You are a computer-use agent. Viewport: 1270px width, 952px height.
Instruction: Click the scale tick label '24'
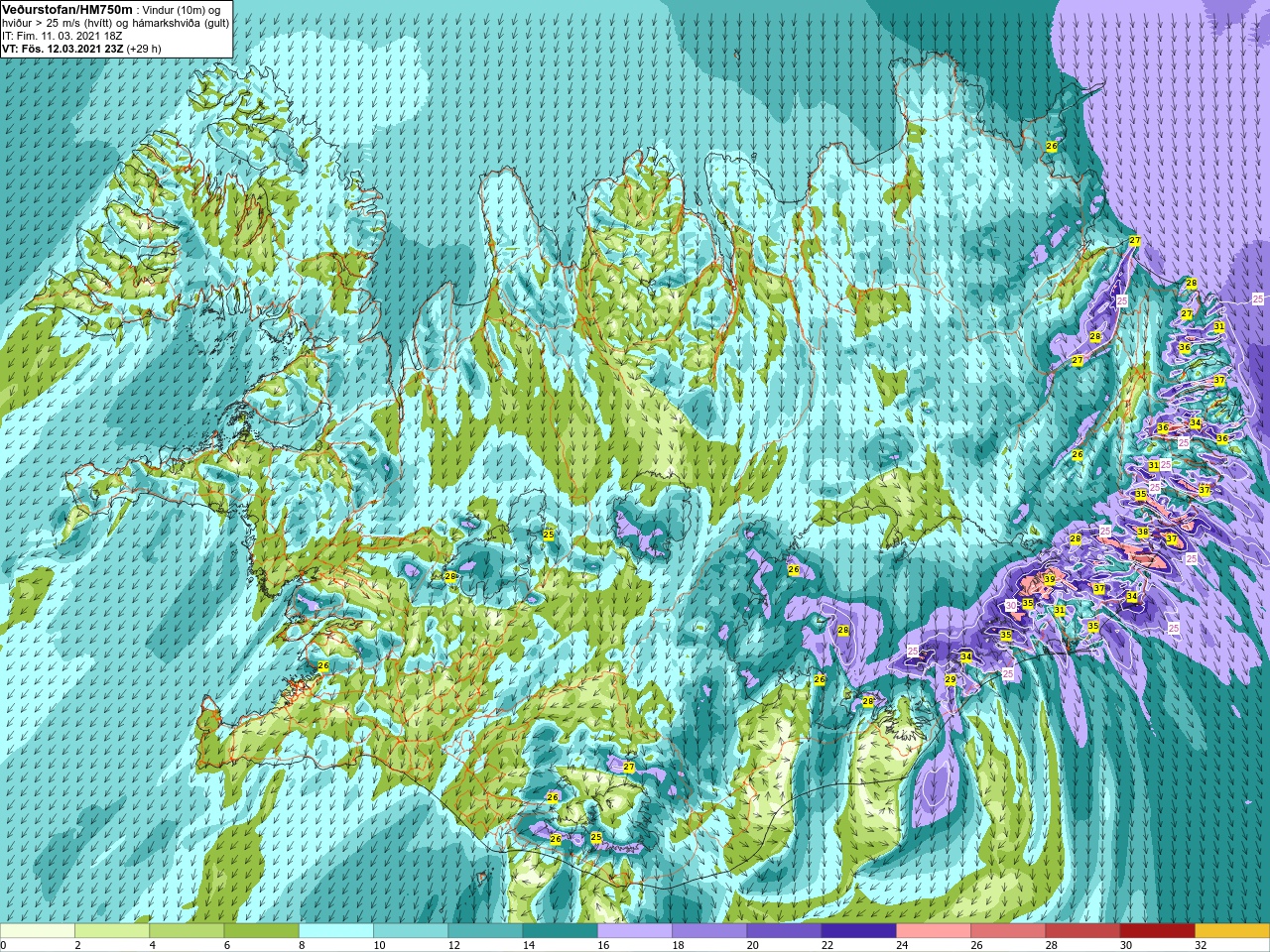tap(903, 945)
